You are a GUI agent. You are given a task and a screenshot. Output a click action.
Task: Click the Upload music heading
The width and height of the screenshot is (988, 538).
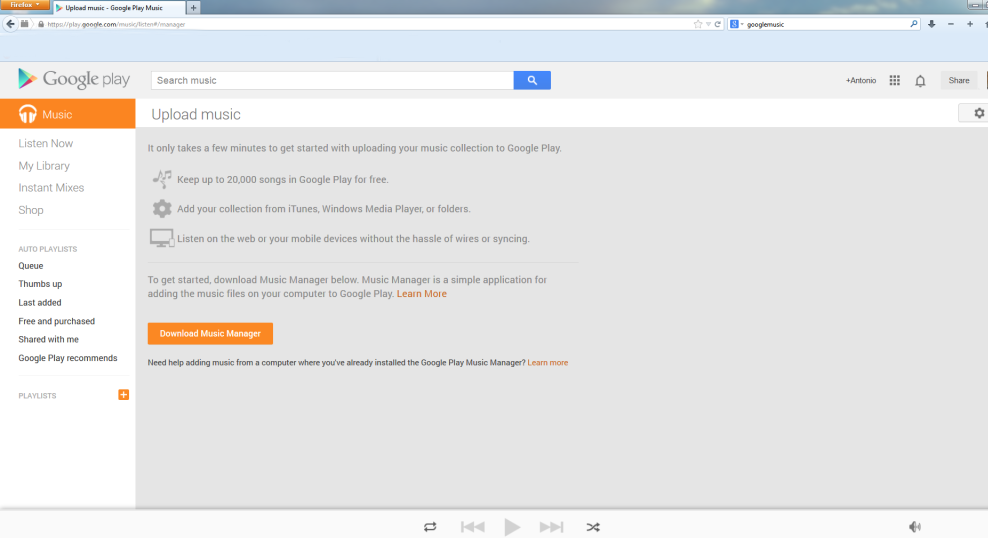[x=196, y=115]
